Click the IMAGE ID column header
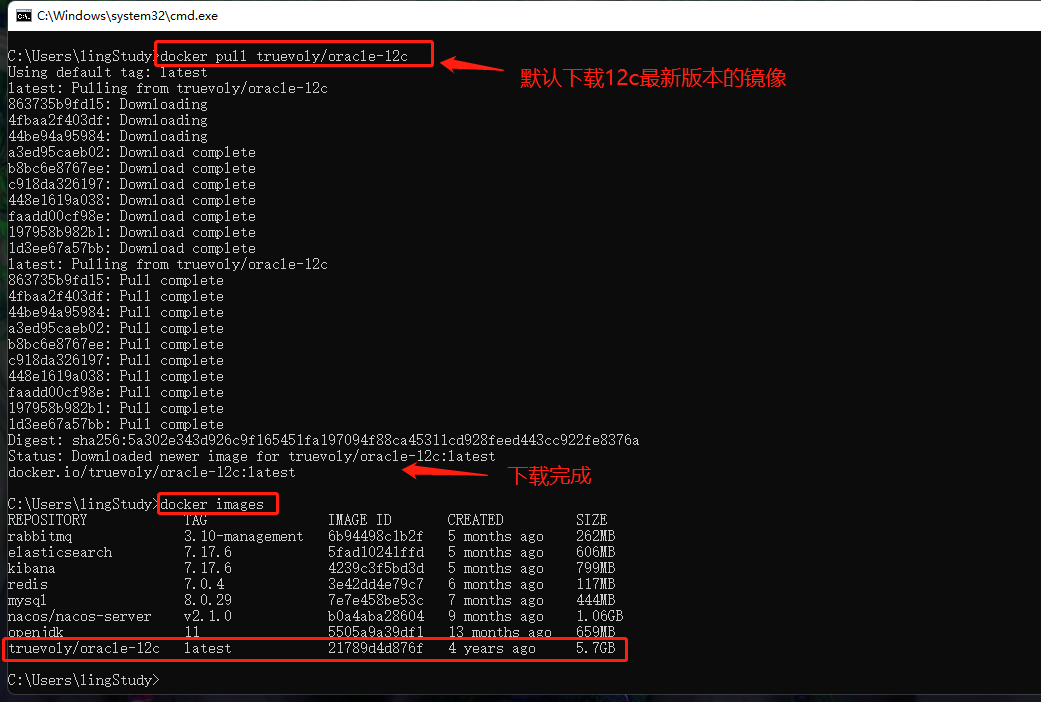This screenshot has height=702, width=1041. click(360, 520)
